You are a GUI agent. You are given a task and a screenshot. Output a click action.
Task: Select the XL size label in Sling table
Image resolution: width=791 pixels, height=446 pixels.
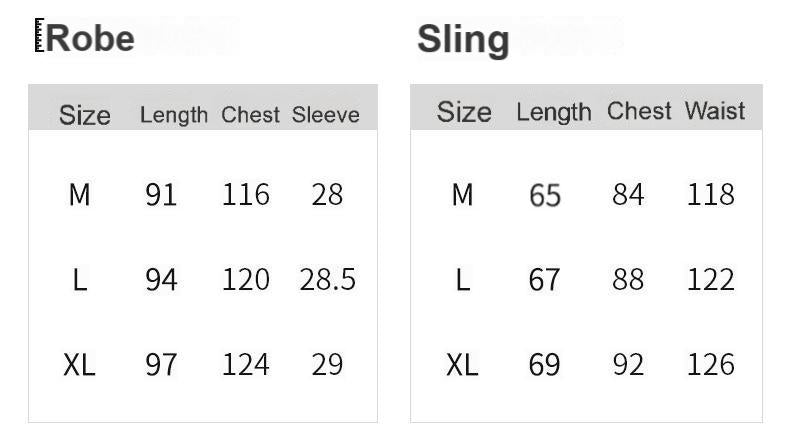462,365
